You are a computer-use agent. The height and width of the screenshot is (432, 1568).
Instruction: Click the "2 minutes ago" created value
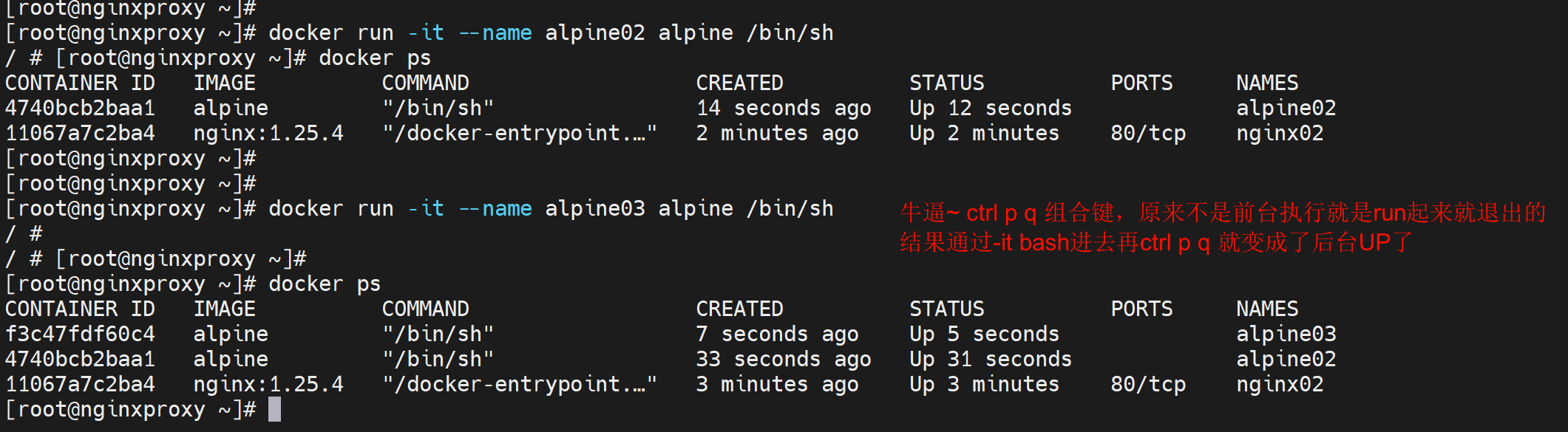(777, 133)
